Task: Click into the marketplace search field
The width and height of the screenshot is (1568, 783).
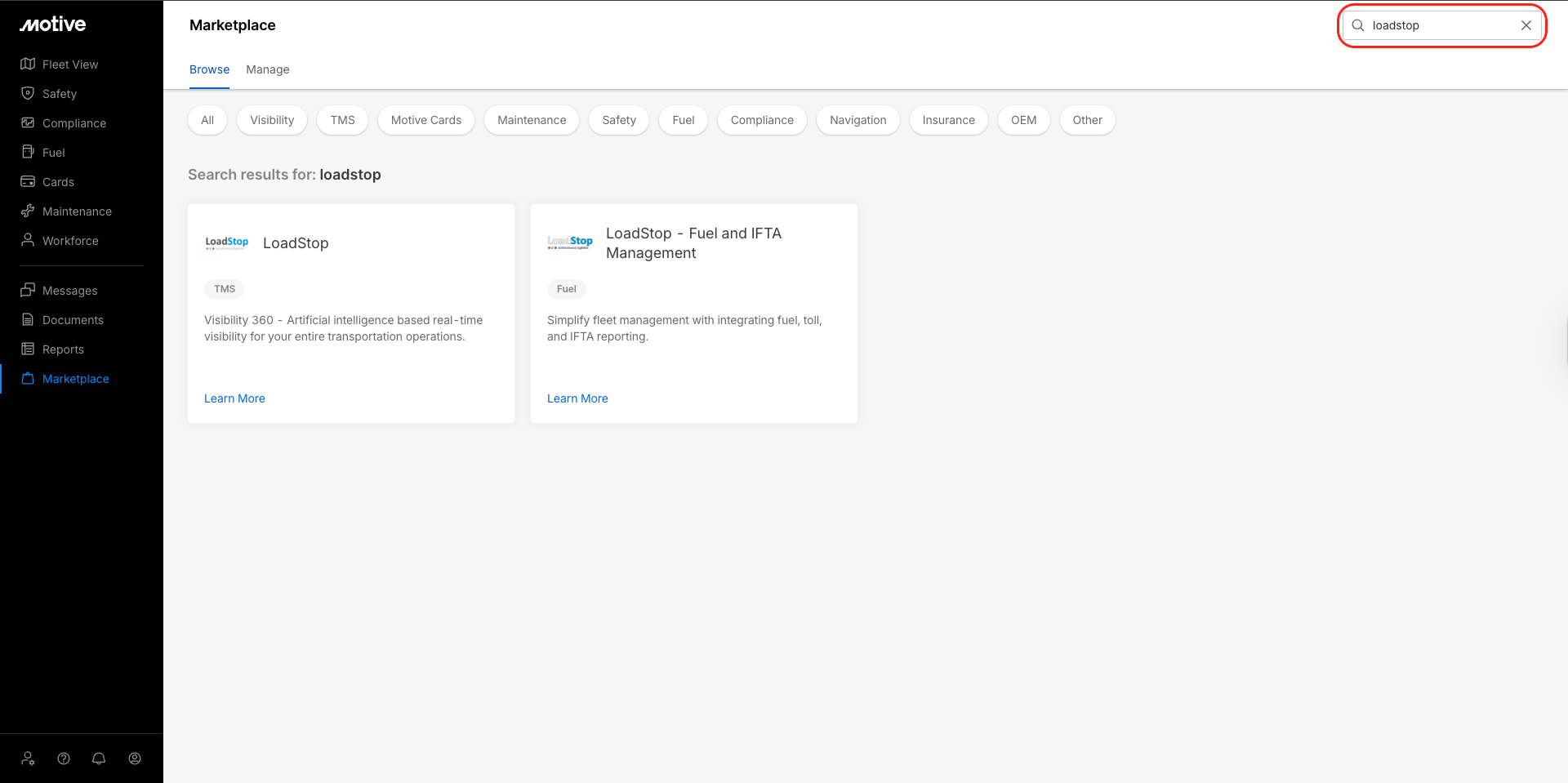Action: pyautogui.click(x=1437, y=25)
